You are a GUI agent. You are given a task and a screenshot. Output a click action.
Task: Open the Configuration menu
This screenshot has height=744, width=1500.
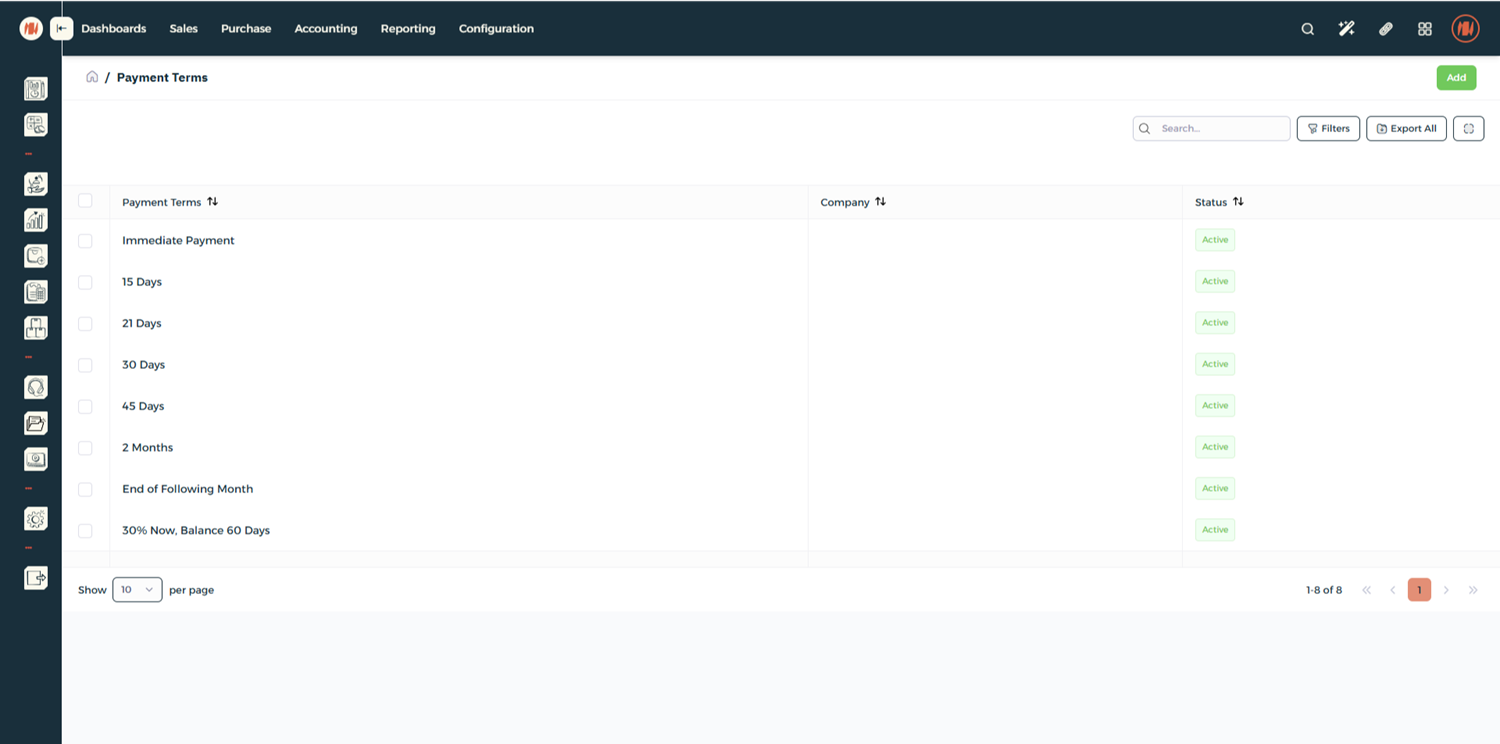pos(496,29)
